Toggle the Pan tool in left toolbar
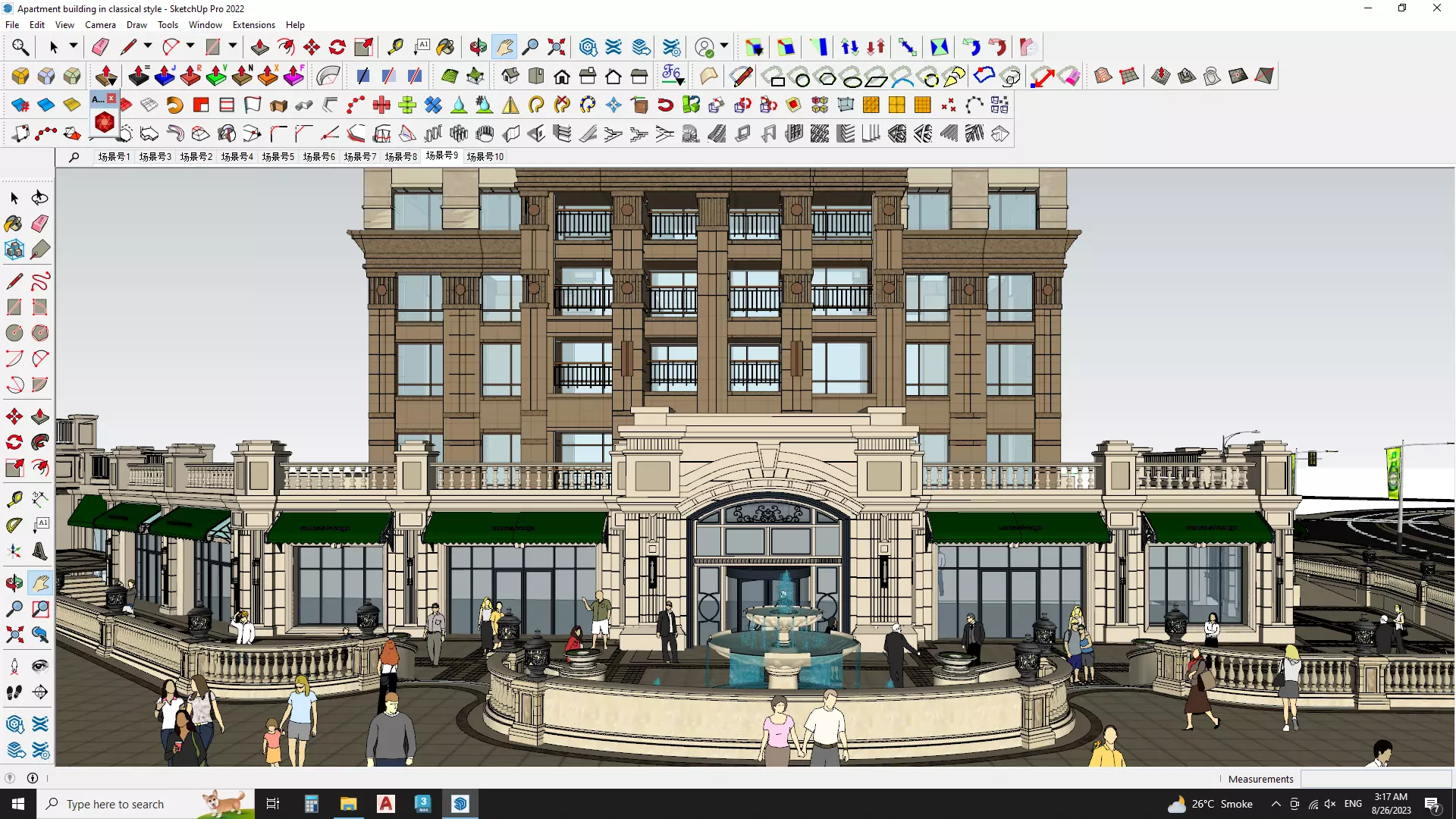 pos(40,583)
